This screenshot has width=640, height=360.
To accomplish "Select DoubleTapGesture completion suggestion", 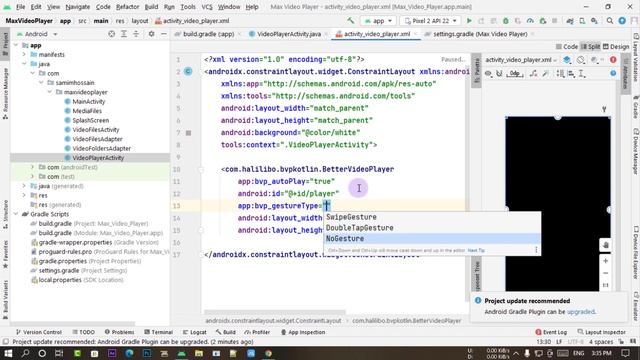I will (x=432, y=228).
